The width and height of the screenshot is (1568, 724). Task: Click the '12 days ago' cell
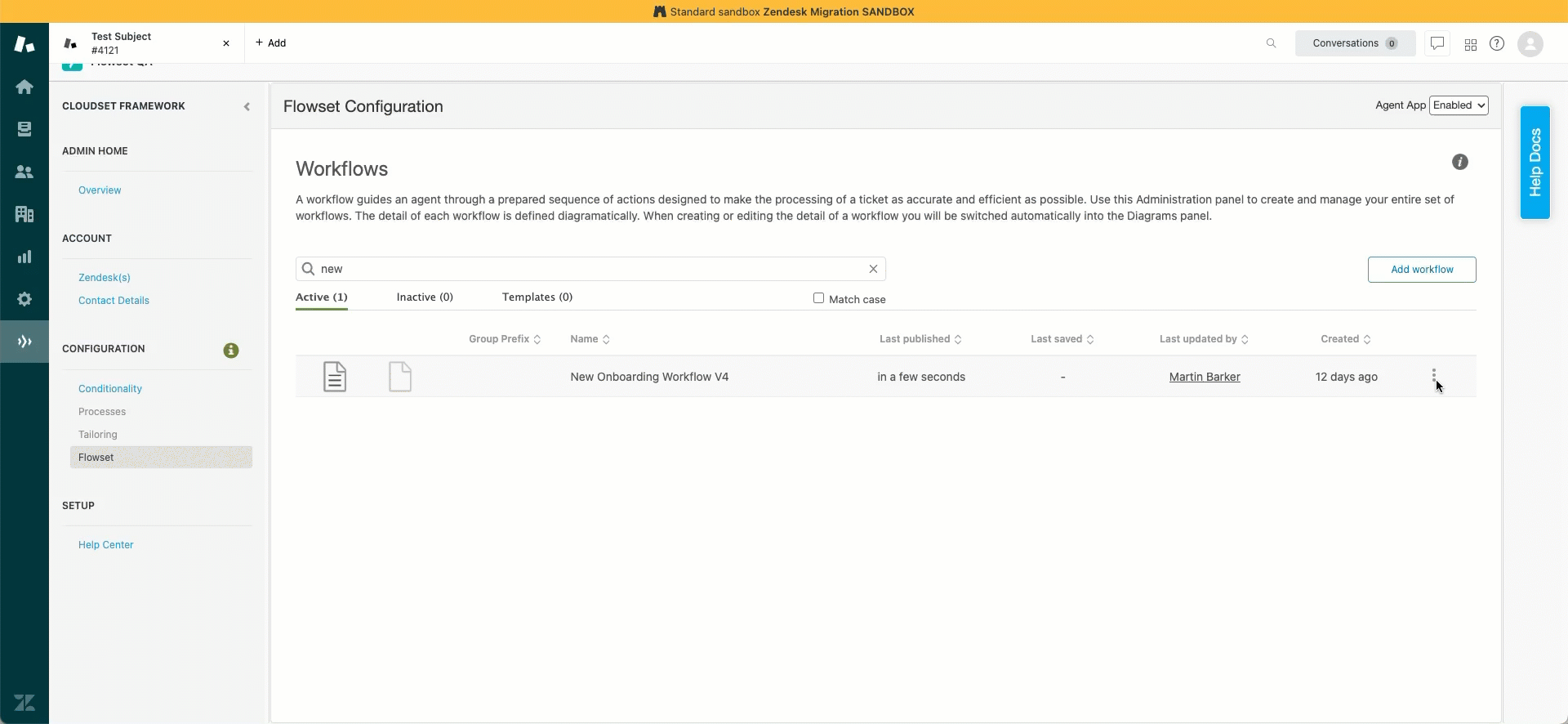coord(1347,377)
